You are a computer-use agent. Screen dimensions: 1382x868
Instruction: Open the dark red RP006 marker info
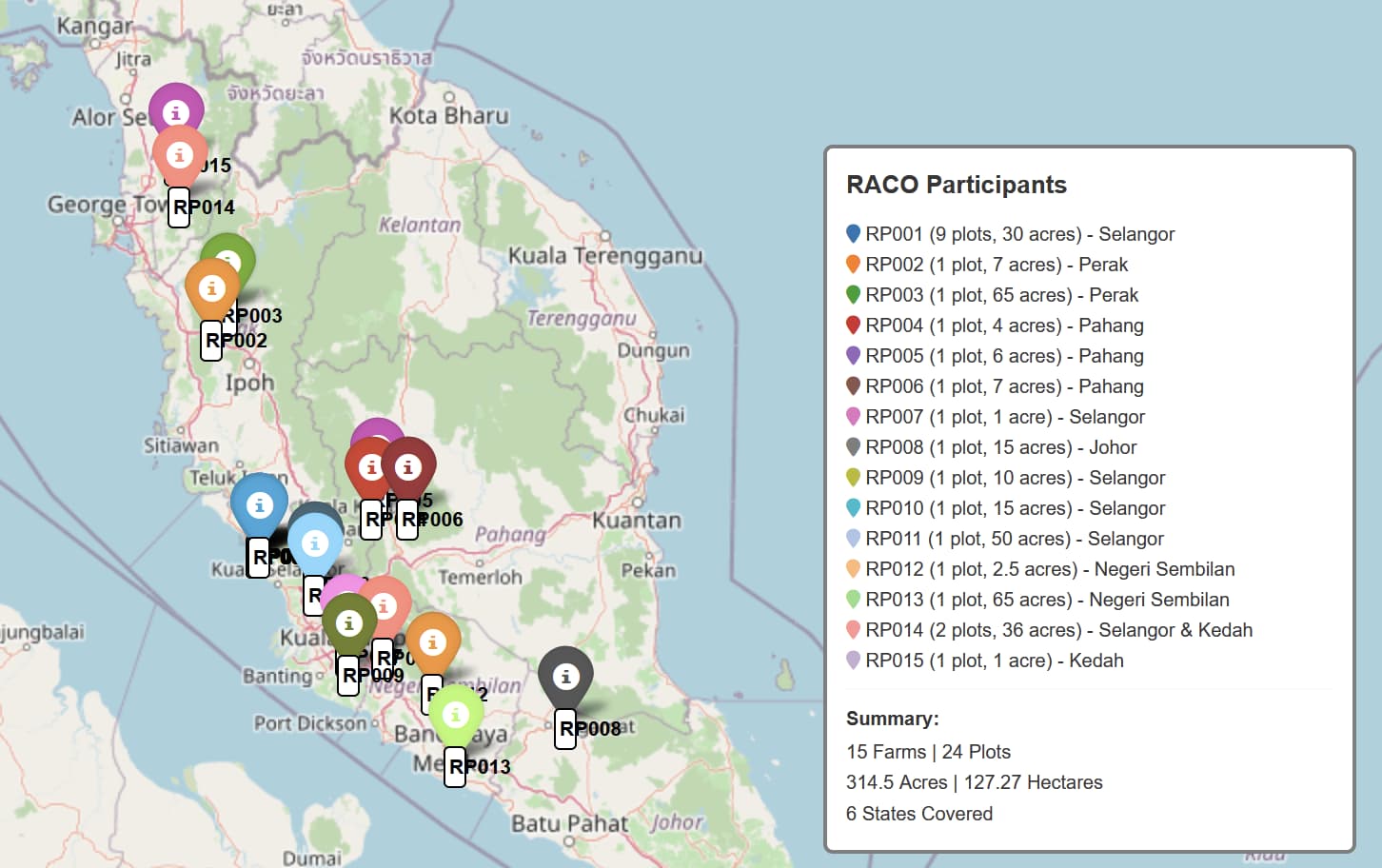click(x=410, y=467)
